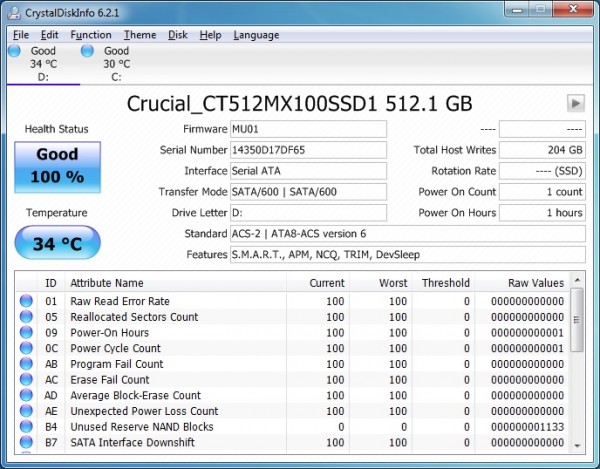Minimize the CrystalDiskInfo window
Screen dimensions: 600x469
(x=517, y=10)
